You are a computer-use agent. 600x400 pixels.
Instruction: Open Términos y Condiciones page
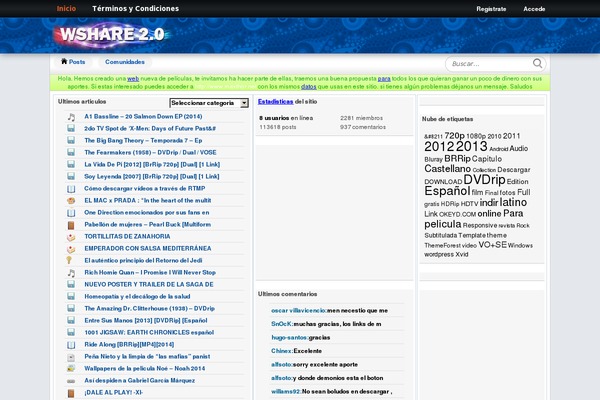pos(135,8)
